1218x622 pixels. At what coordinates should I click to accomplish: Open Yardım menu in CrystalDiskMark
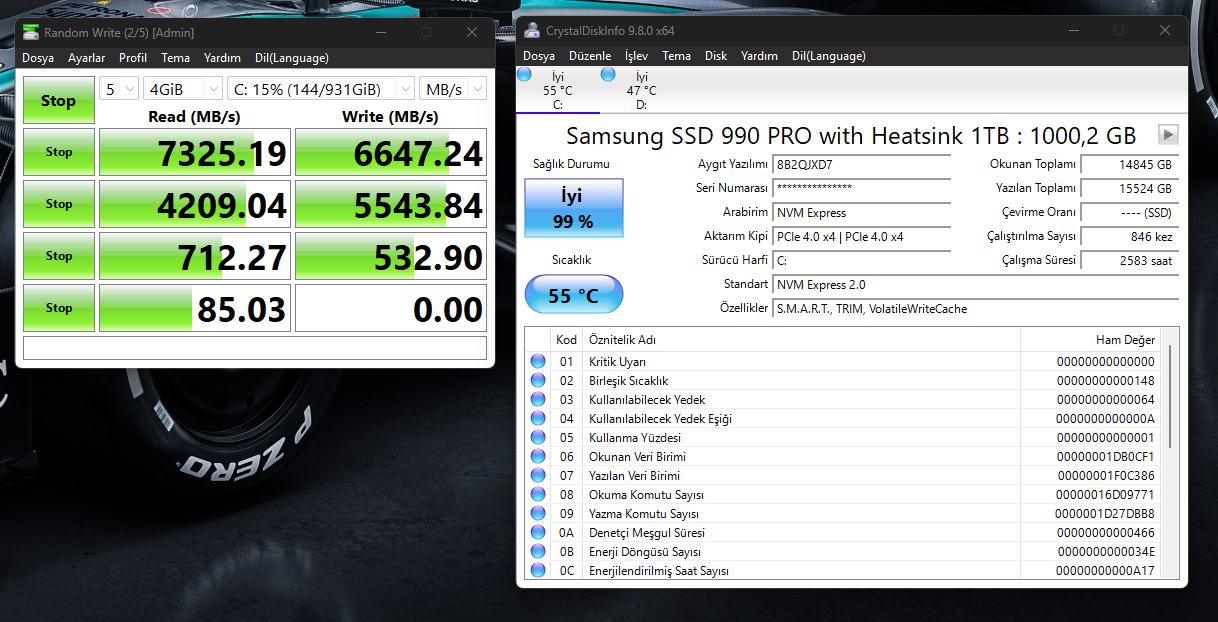click(222, 58)
